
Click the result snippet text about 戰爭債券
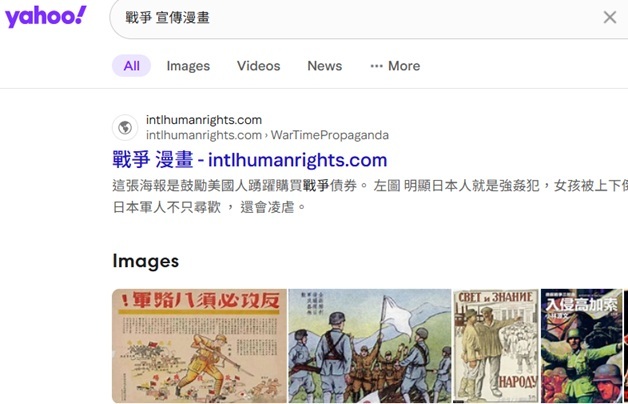(x=370, y=196)
